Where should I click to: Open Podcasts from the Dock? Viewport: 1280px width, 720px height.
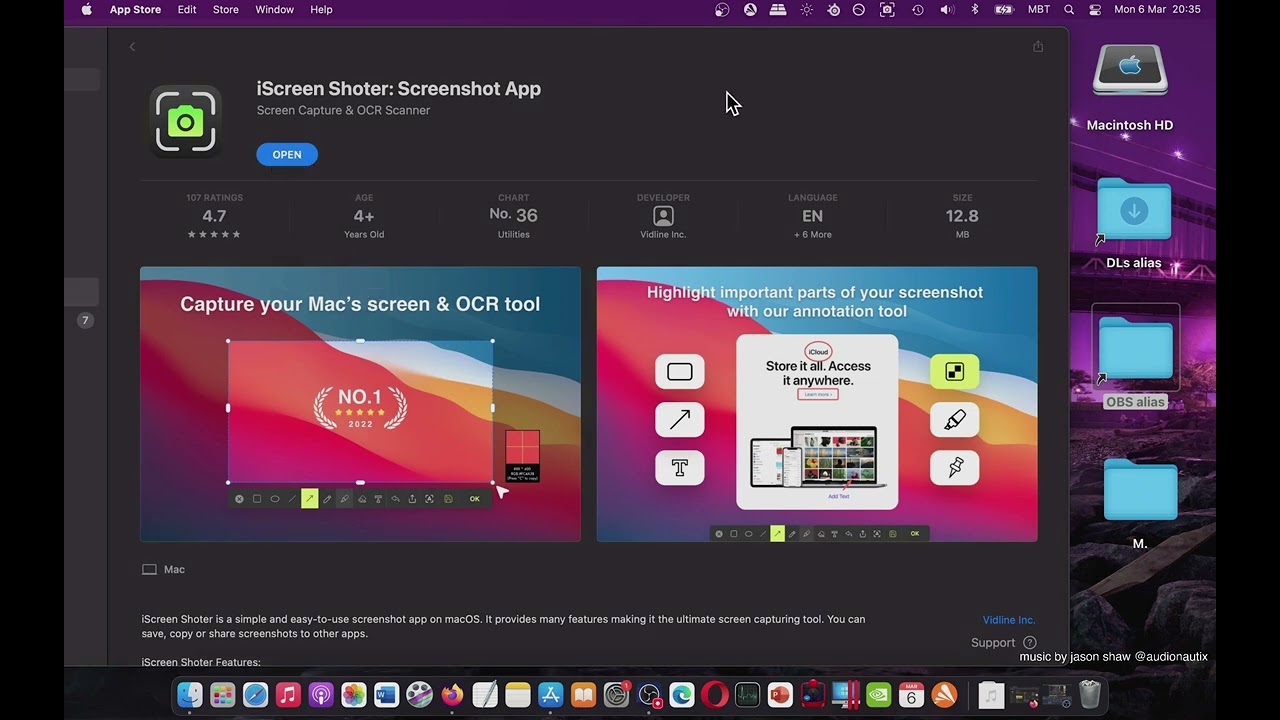321,694
